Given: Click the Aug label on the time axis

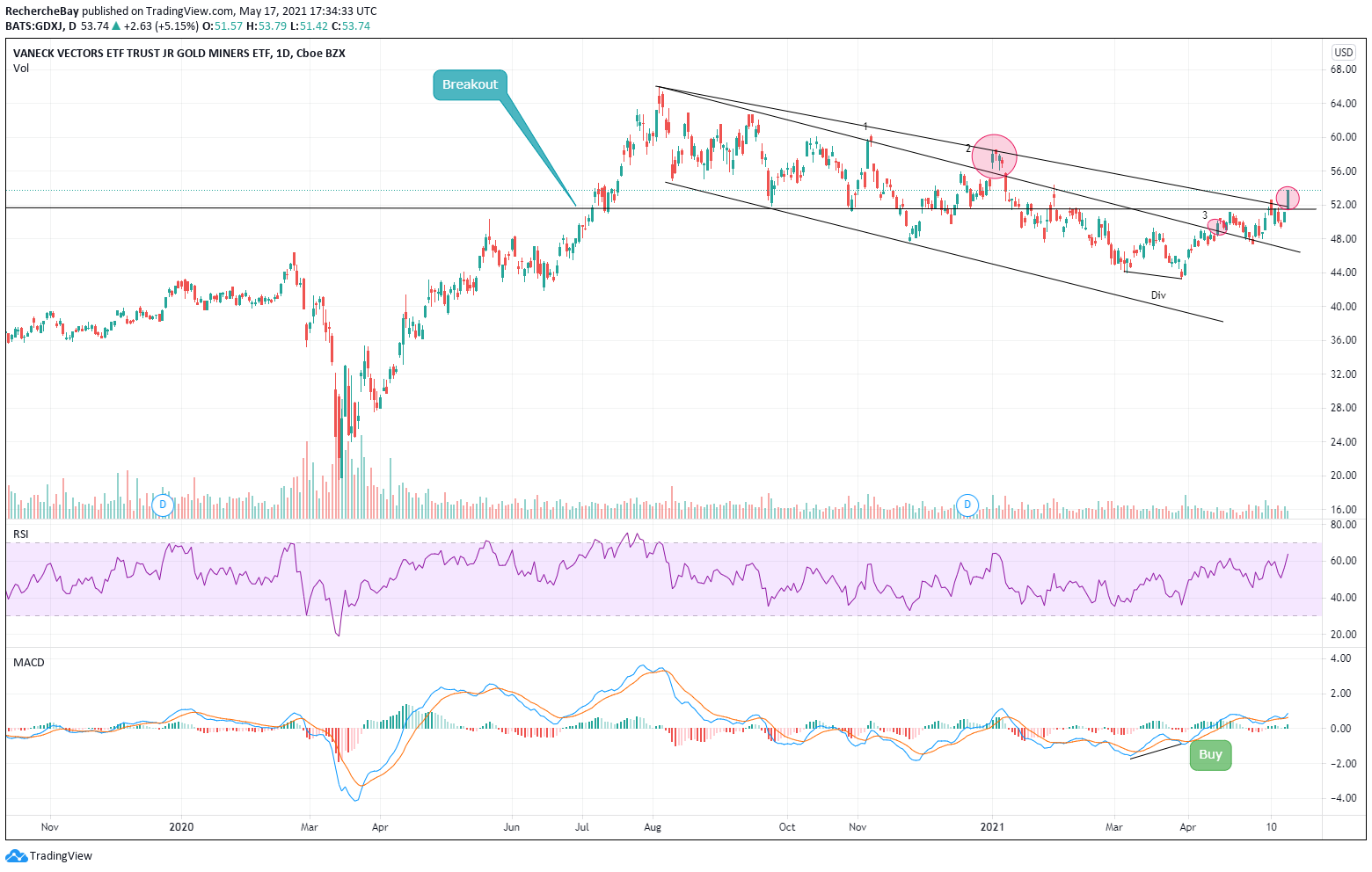Looking at the screenshot, I should tap(652, 827).
